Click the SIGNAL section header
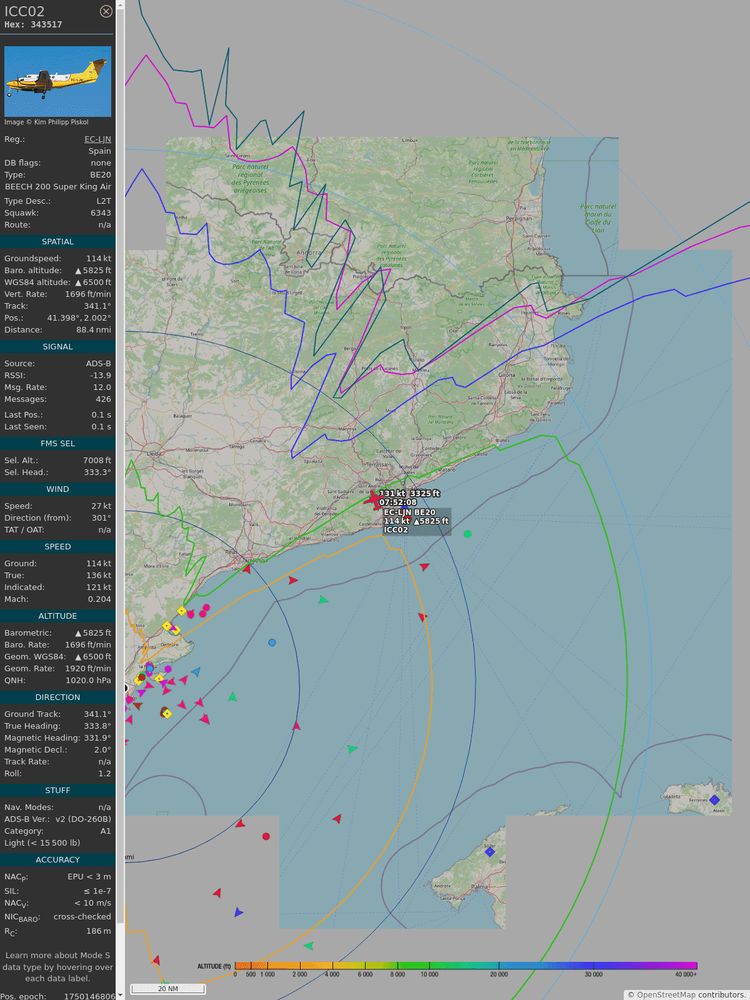This screenshot has height=1000, width=750. 57,346
